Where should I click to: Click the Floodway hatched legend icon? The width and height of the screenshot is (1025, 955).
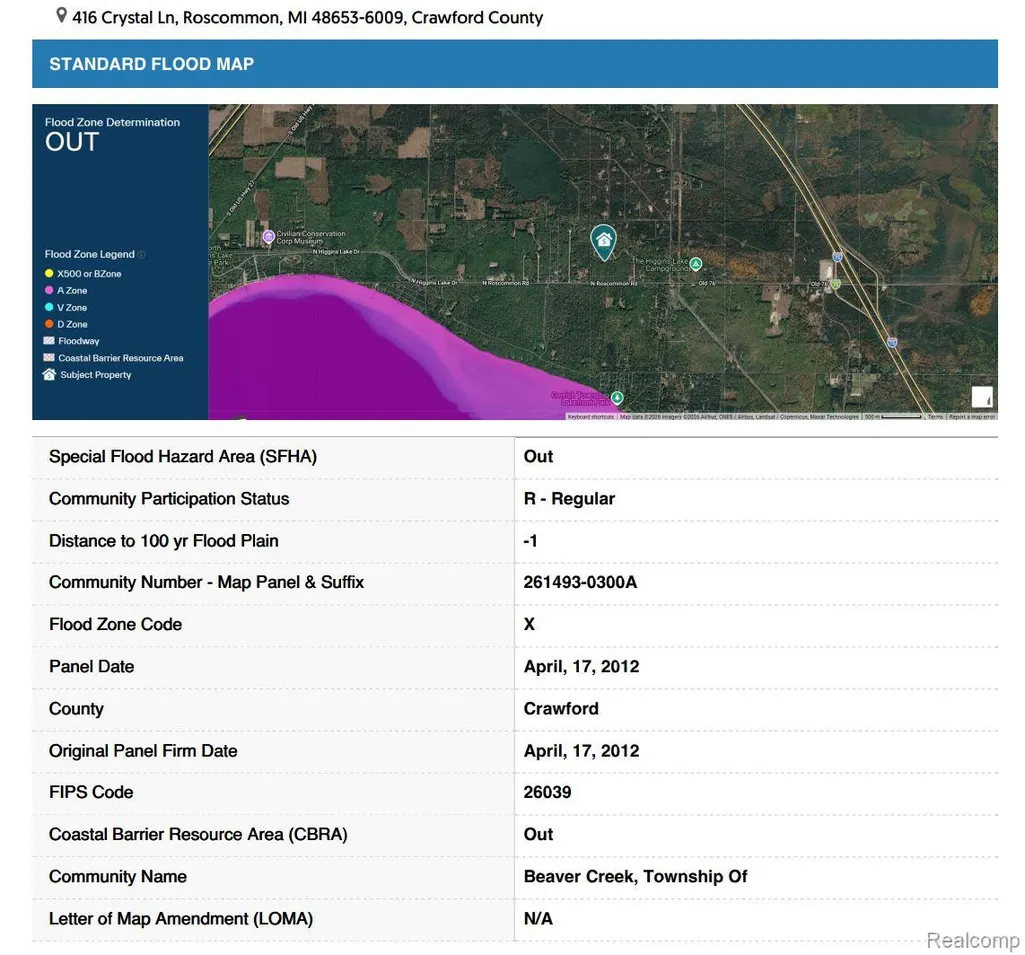[x=48, y=341]
